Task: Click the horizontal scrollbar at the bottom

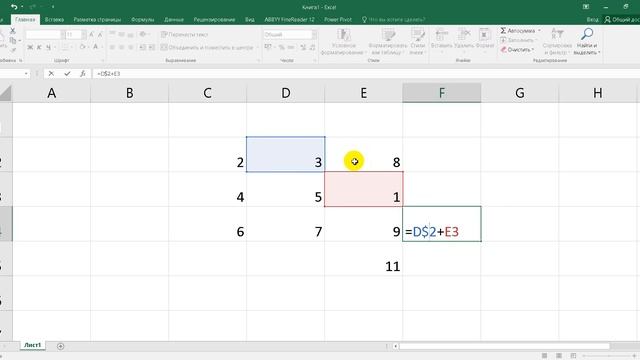Action: pos(504,346)
